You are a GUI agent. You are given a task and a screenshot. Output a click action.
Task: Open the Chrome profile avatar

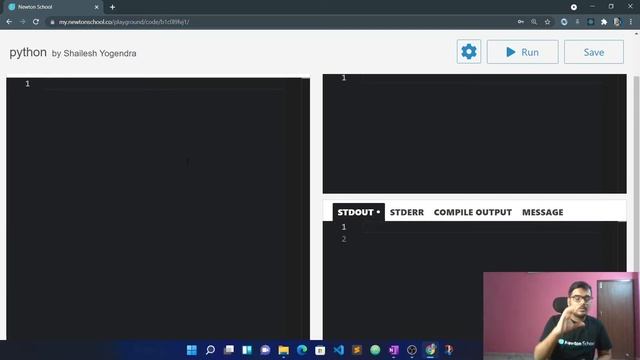point(617,22)
